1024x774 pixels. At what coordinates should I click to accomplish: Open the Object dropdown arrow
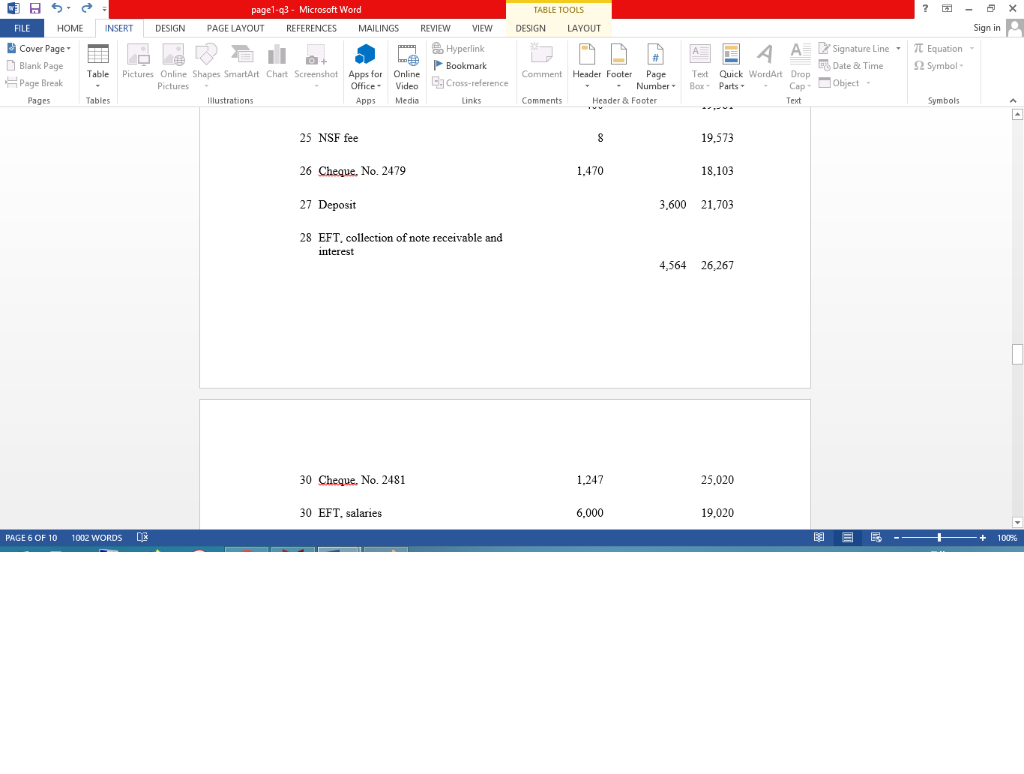tap(869, 83)
